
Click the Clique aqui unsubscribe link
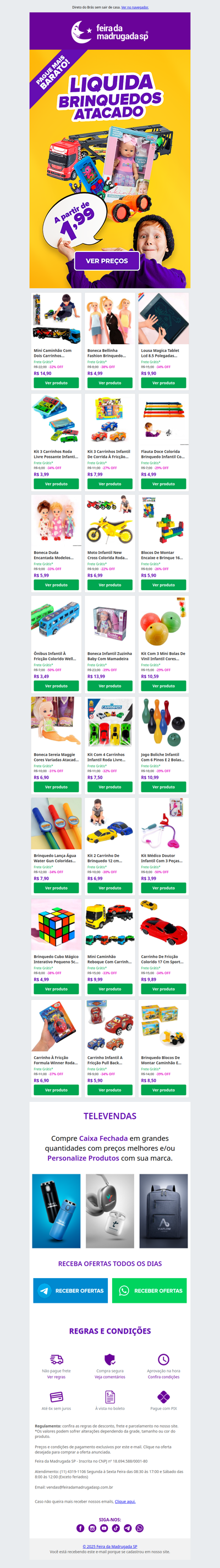(x=125, y=1502)
